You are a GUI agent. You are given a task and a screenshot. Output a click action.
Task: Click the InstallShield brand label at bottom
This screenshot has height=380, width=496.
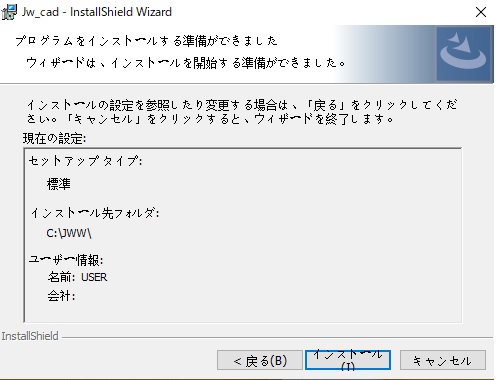pyautogui.click(x=30, y=336)
